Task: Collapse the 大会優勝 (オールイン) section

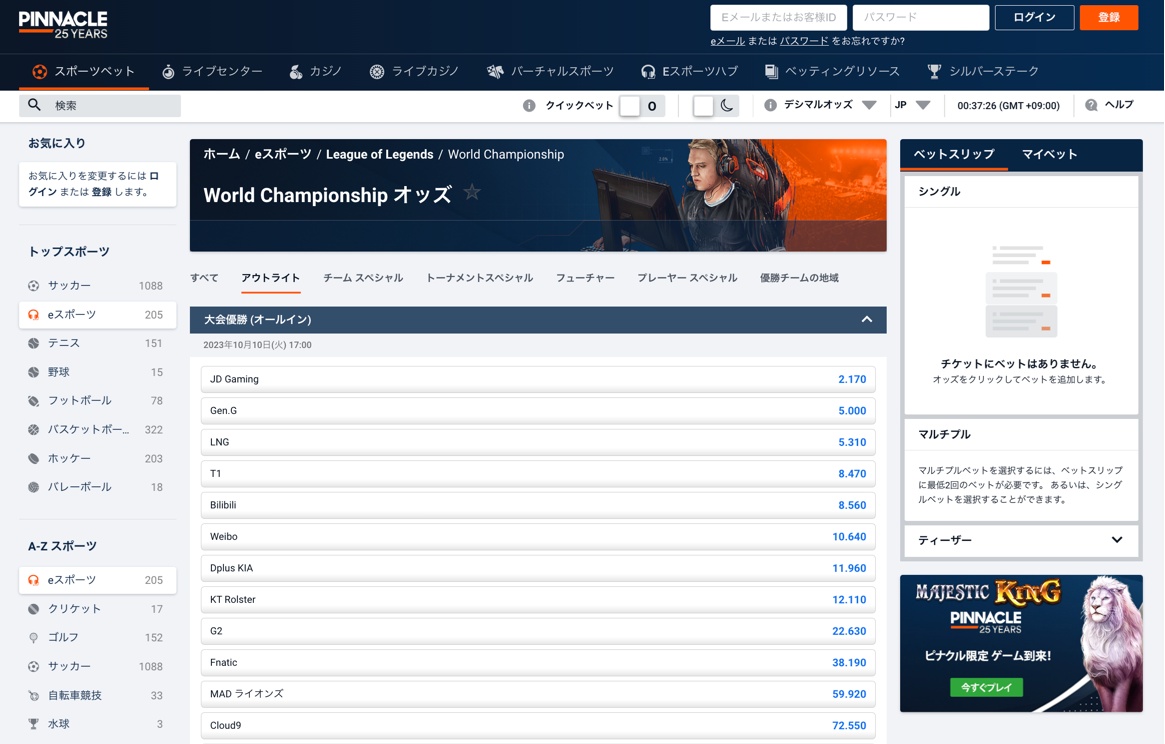Action: [866, 320]
